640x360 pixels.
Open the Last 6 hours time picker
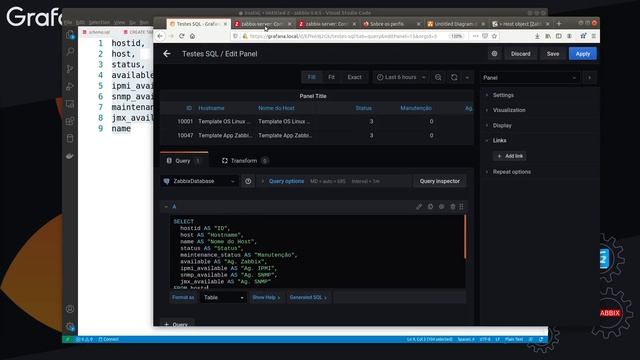click(x=401, y=77)
